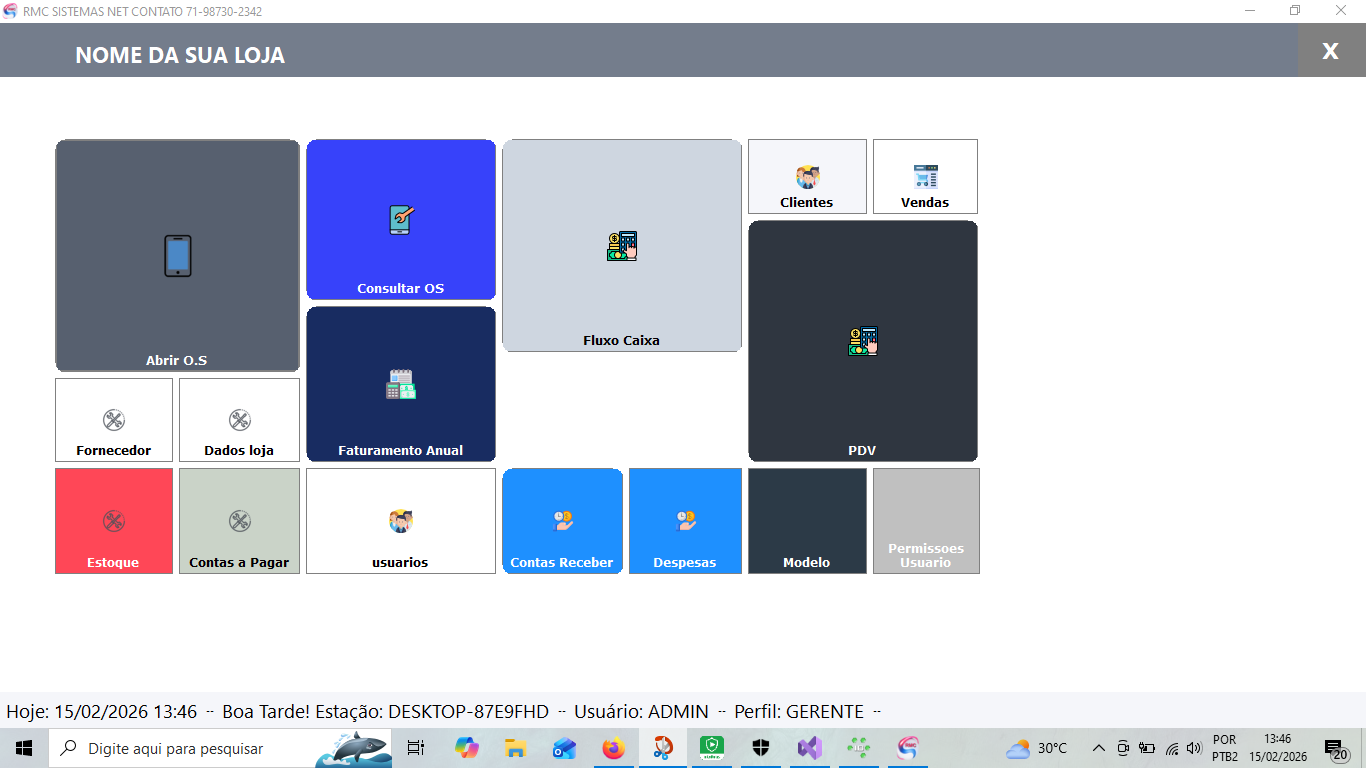Viewport: 1366px width, 768px height.
Task: Open the Vendas tile
Action: (x=925, y=177)
